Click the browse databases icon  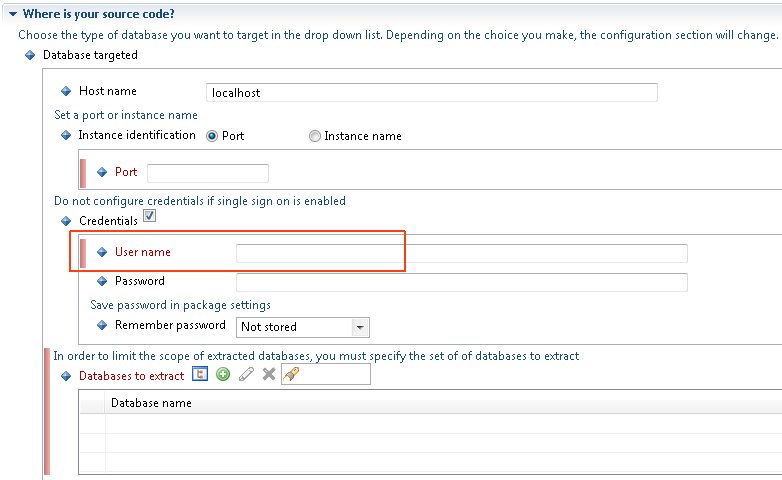199,374
